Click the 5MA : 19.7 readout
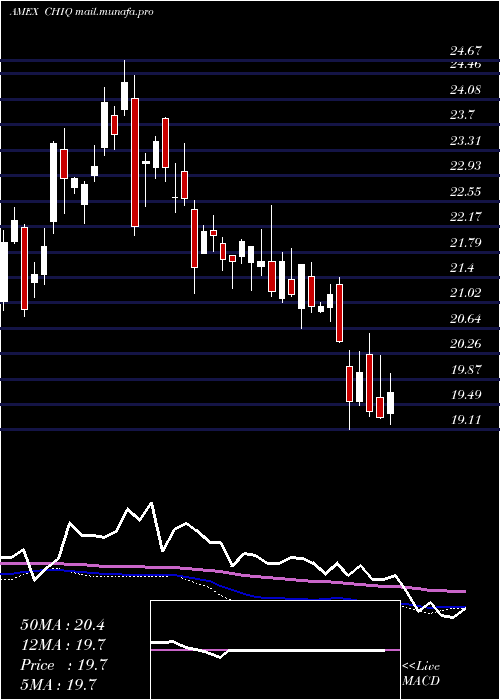 tap(58, 684)
